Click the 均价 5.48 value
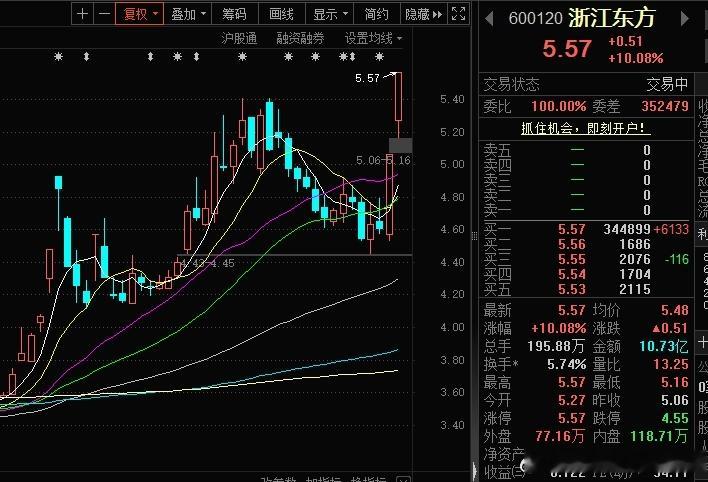 tap(675, 310)
